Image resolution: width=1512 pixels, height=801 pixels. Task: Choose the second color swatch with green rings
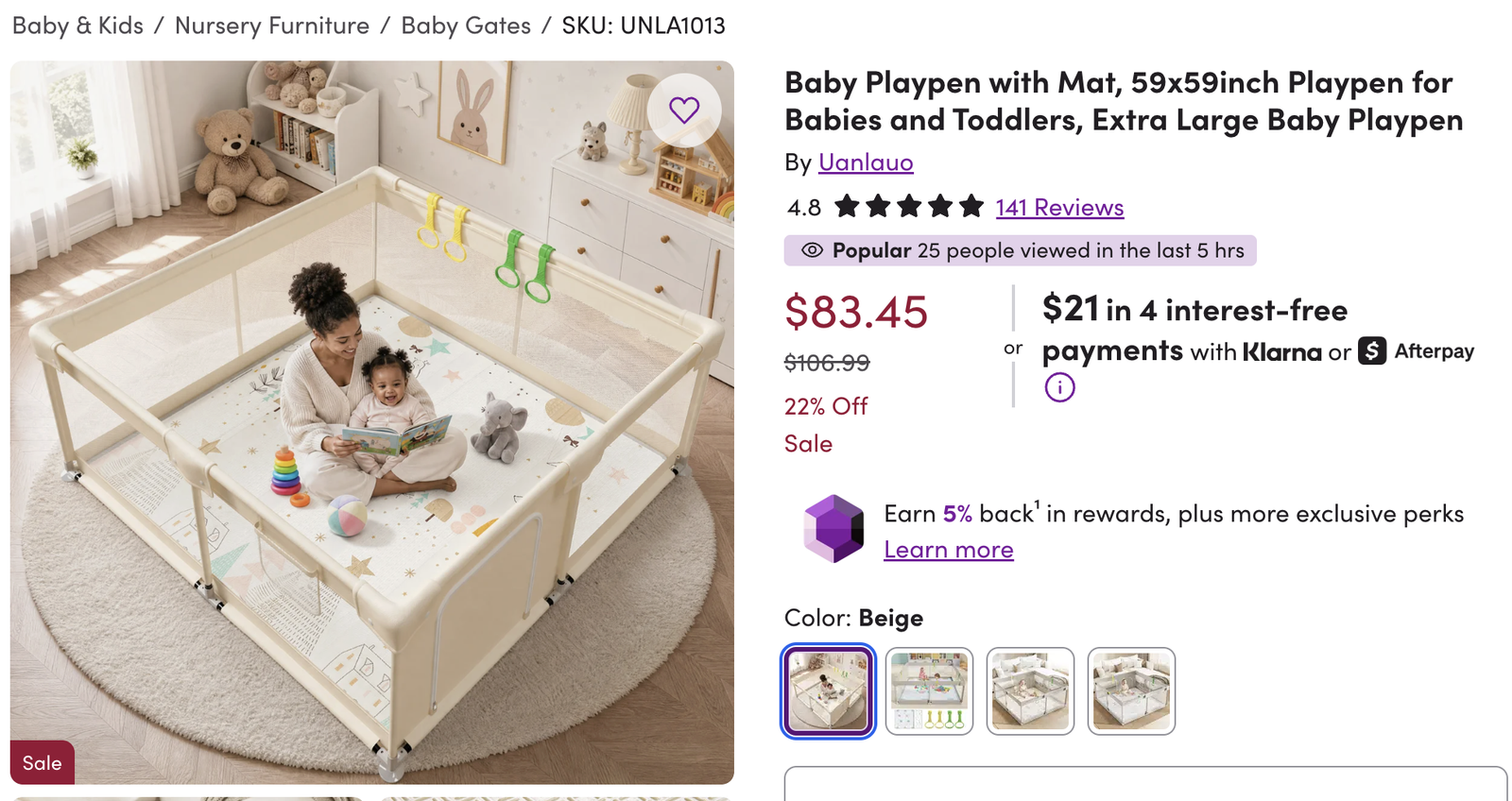(929, 691)
